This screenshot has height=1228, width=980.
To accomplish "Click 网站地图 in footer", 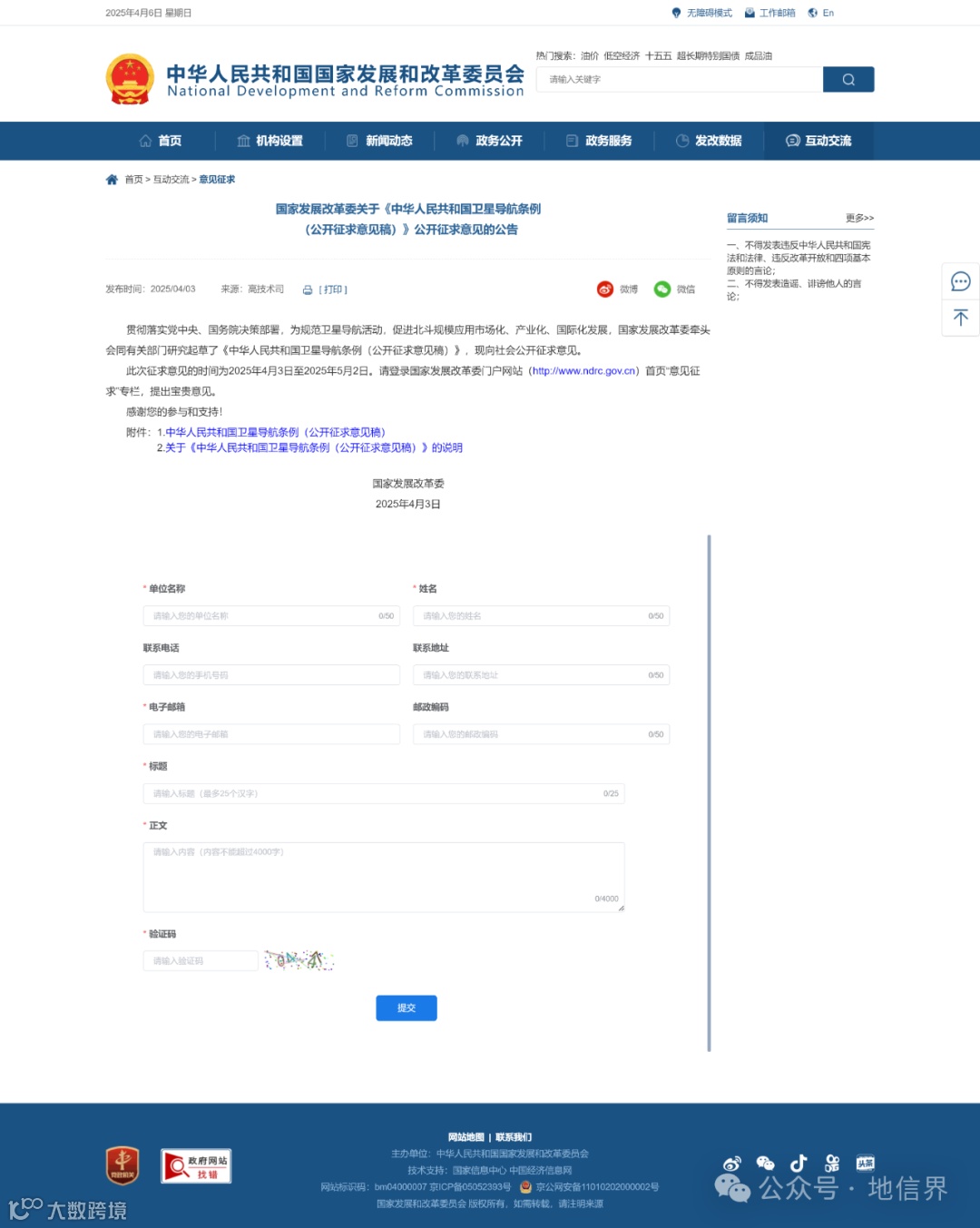I will click(x=466, y=1137).
